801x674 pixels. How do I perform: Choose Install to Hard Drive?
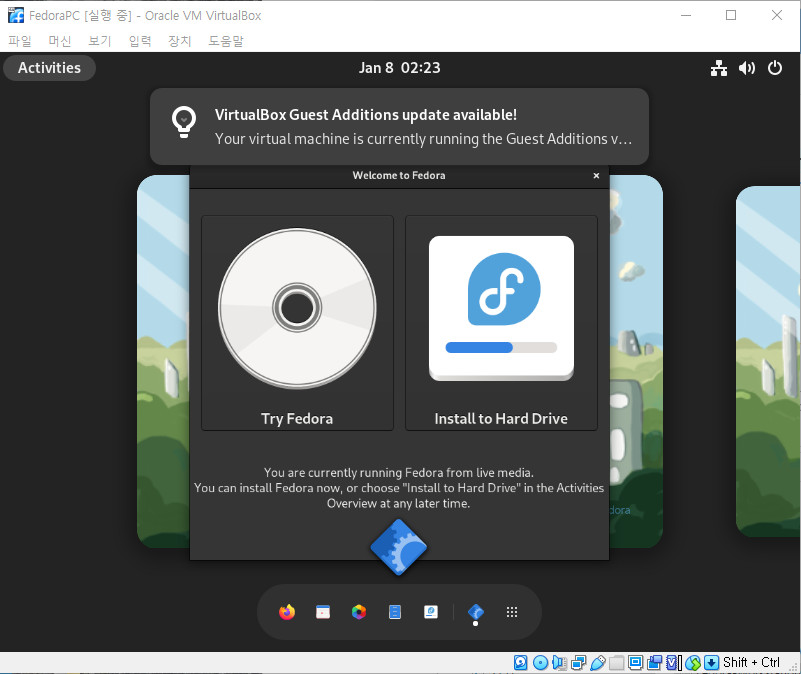pyautogui.click(x=501, y=323)
